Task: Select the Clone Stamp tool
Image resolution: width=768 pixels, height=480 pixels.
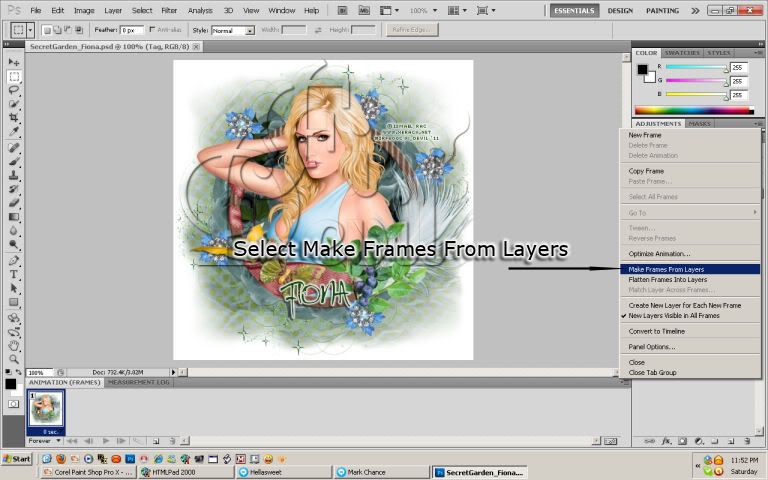Action: pyautogui.click(x=14, y=175)
